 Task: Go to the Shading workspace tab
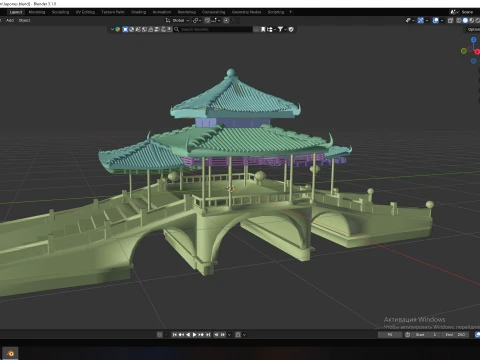138,12
